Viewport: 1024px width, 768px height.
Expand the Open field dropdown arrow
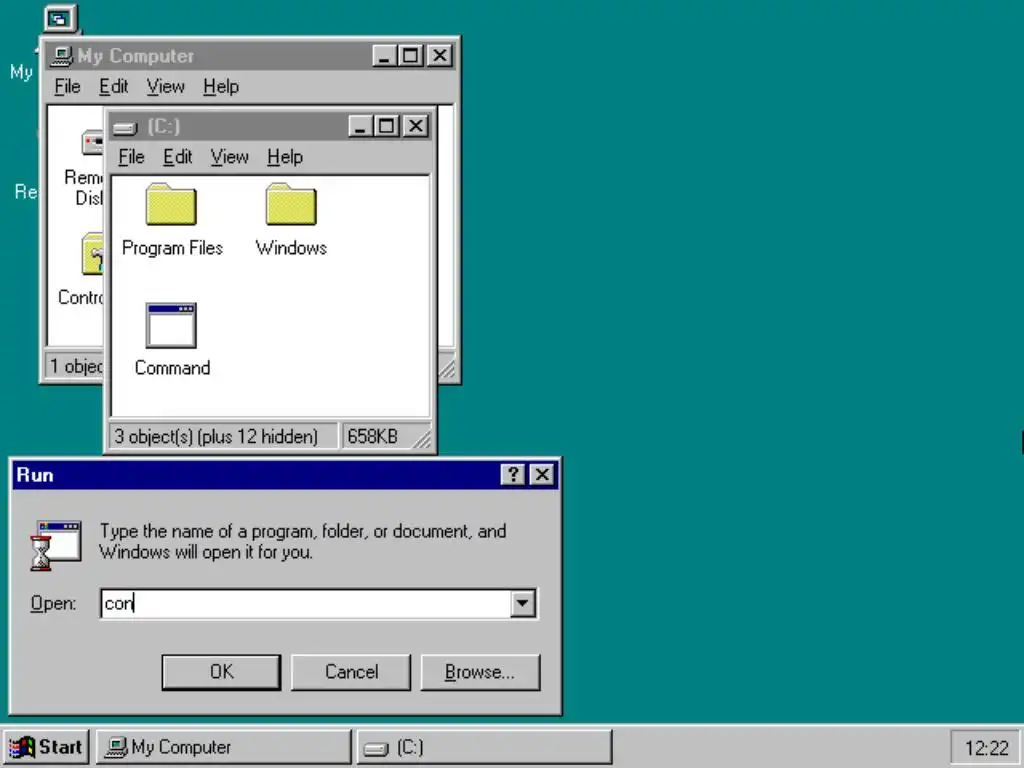pos(522,603)
